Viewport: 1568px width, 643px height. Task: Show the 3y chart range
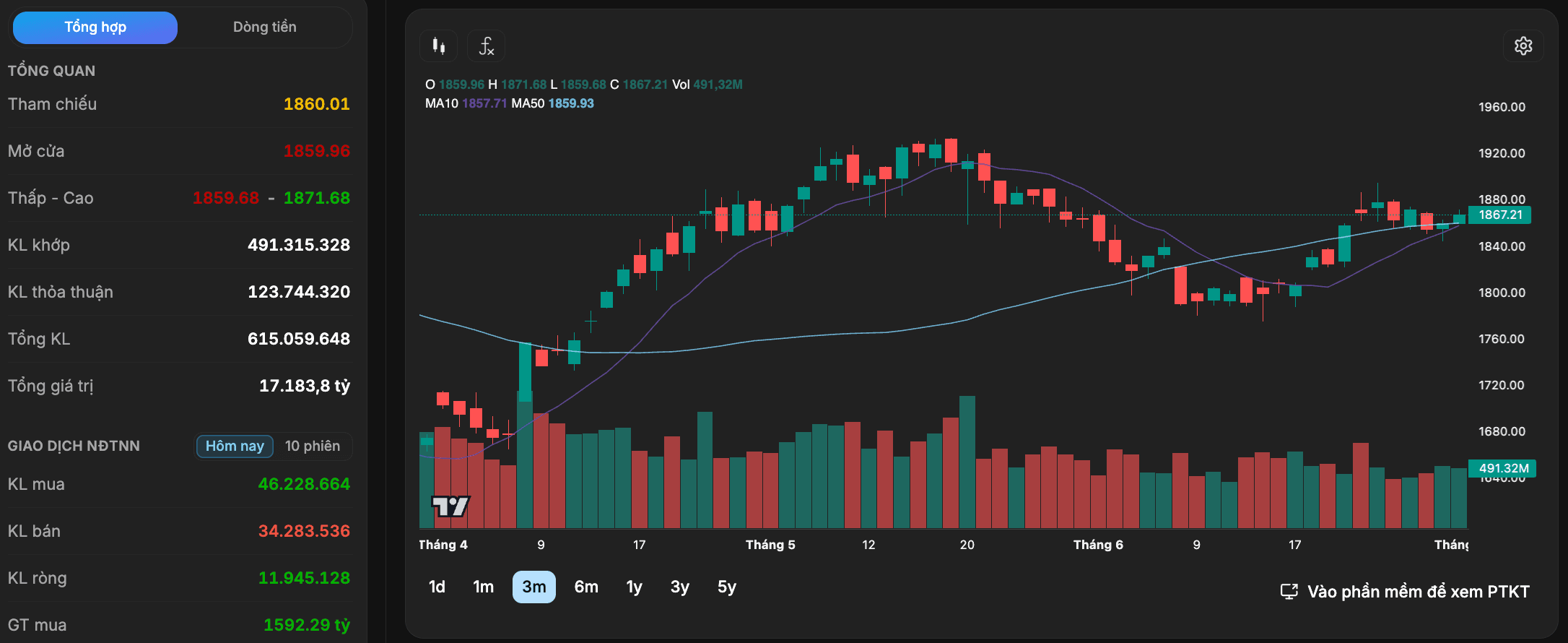680,587
